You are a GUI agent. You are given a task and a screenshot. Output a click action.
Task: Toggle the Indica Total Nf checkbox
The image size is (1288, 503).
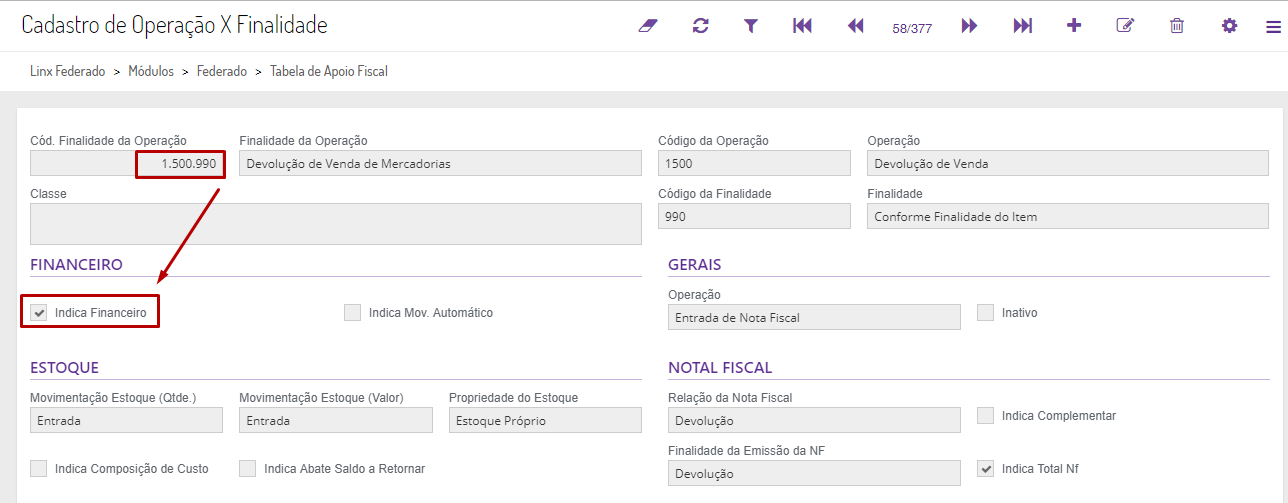986,469
